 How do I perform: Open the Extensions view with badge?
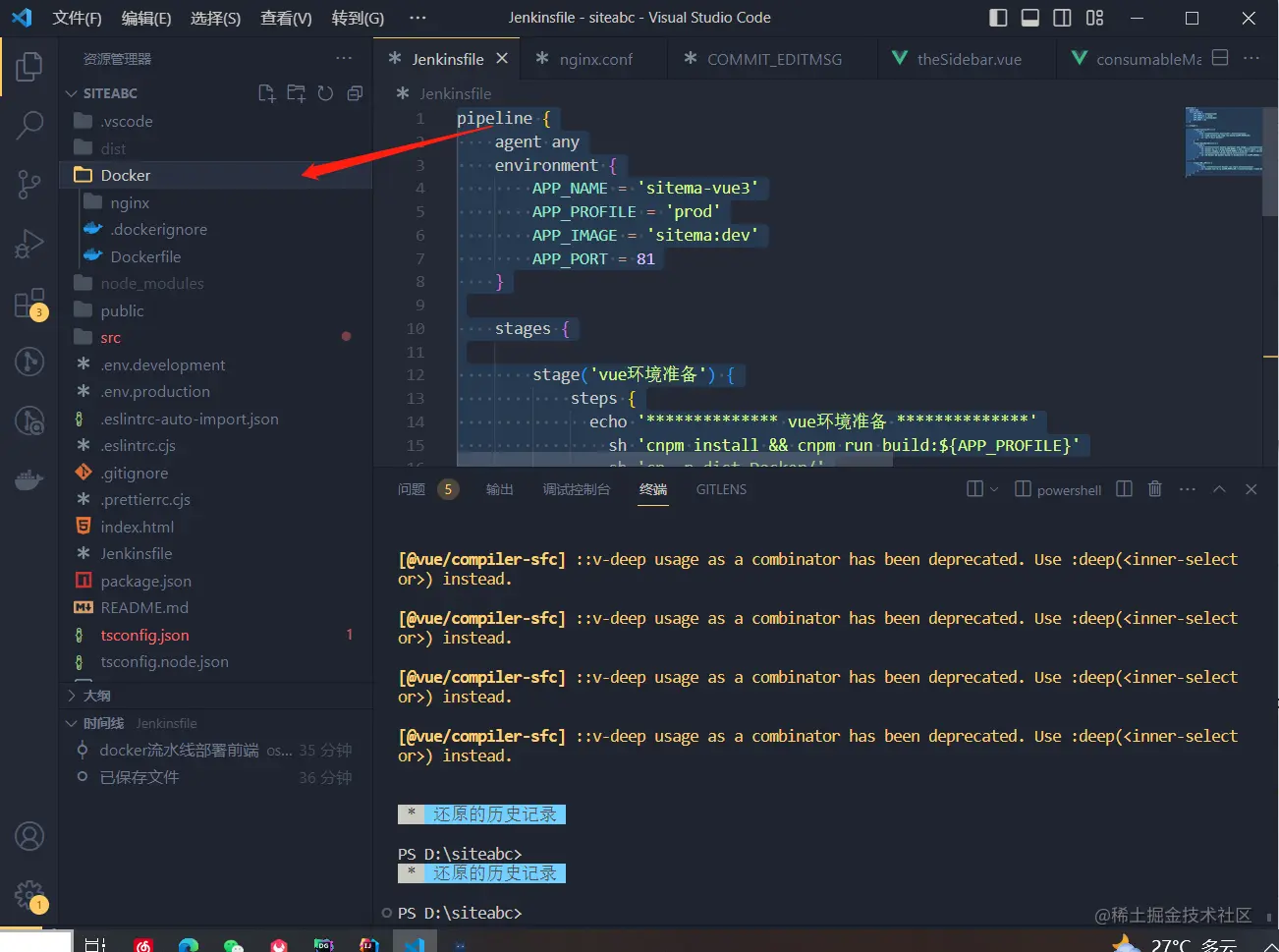29,304
